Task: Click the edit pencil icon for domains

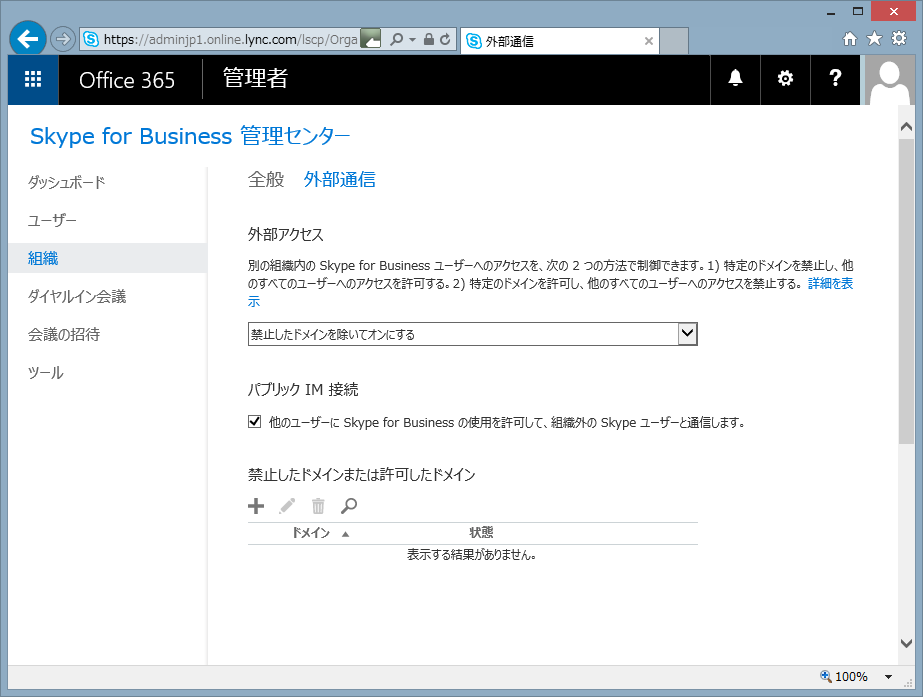Action: (x=287, y=506)
